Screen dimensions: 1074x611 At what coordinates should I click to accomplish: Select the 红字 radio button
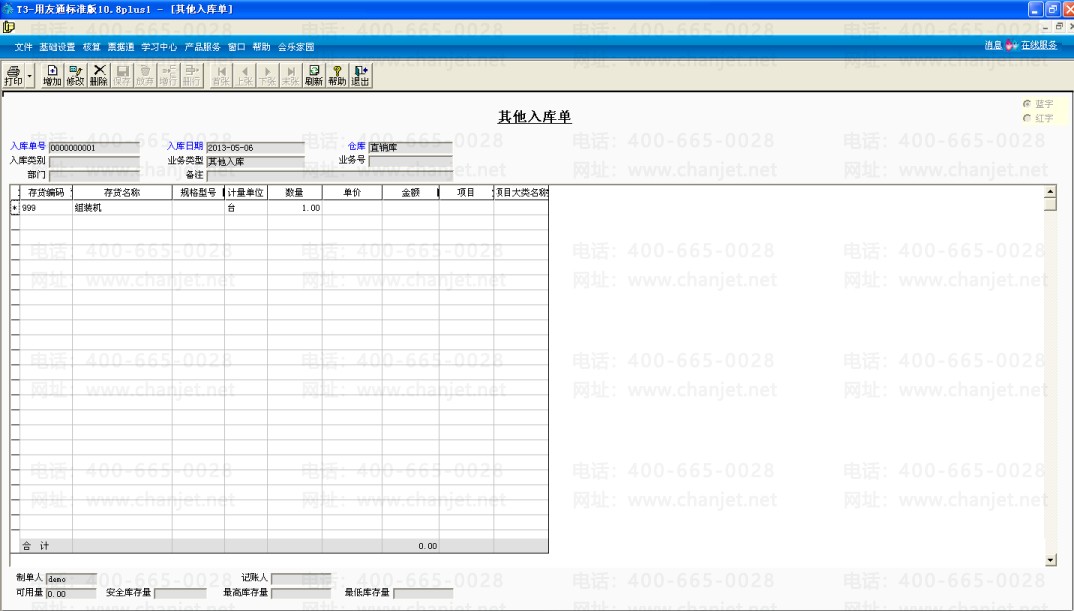[x=1027, y=119]
